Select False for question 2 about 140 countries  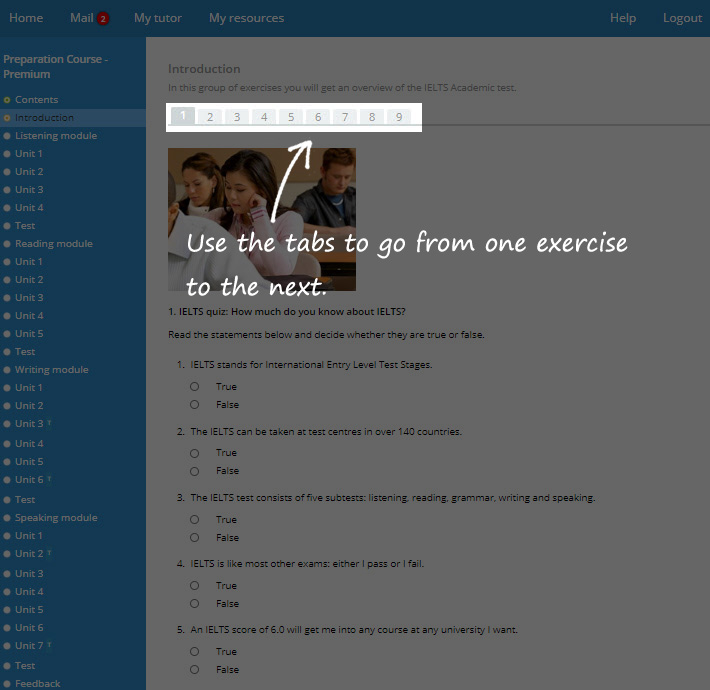click(x=194, y=471)
